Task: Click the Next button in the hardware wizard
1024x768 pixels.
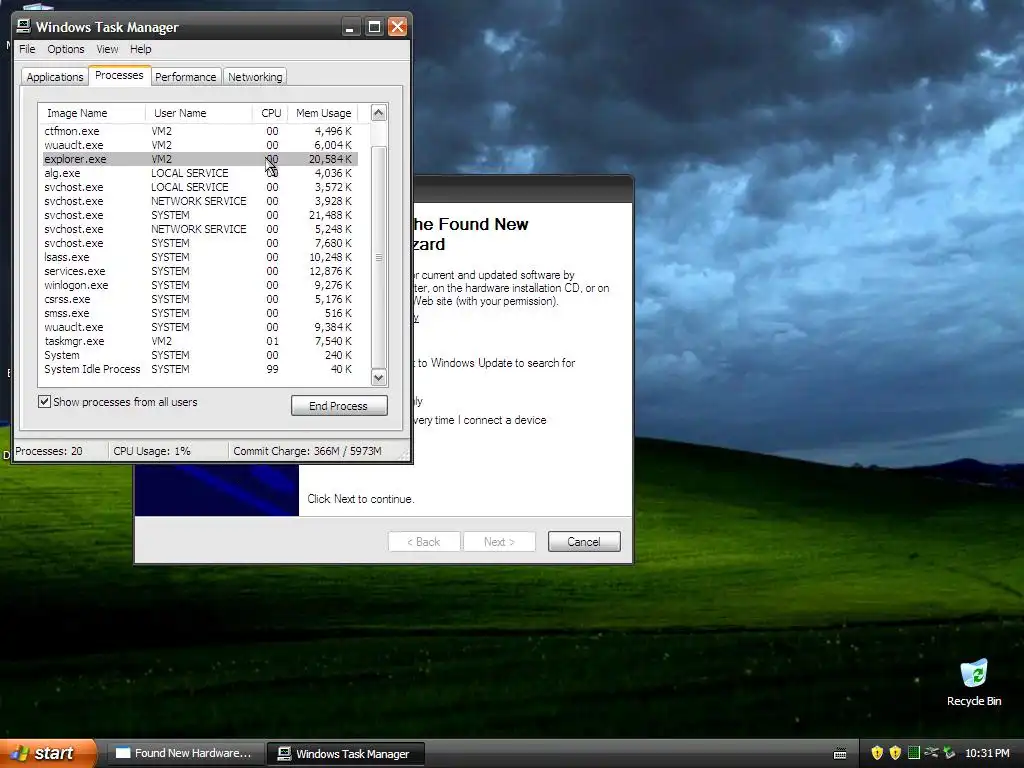Action: [499, 541]
